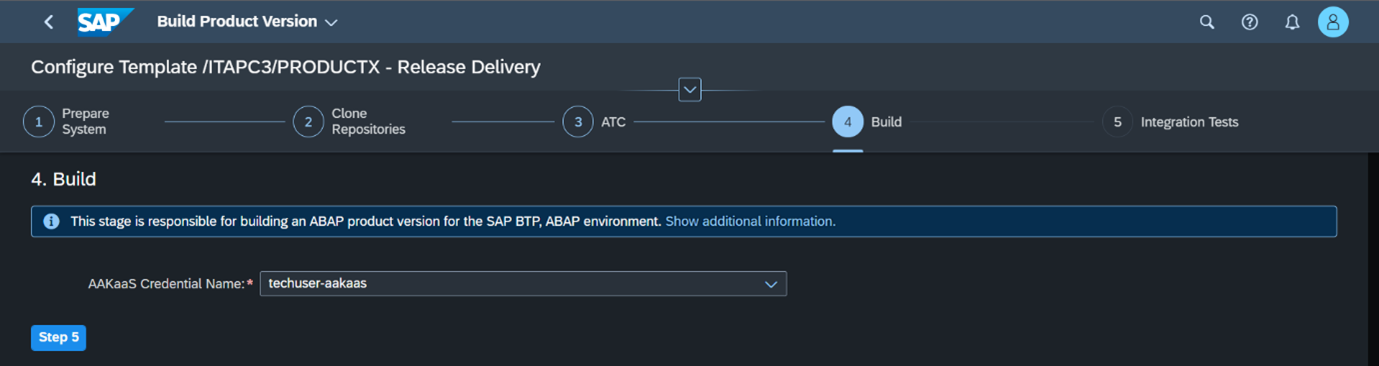
Task: Click the Step 5 button
Action: click(x=59, y=338)
